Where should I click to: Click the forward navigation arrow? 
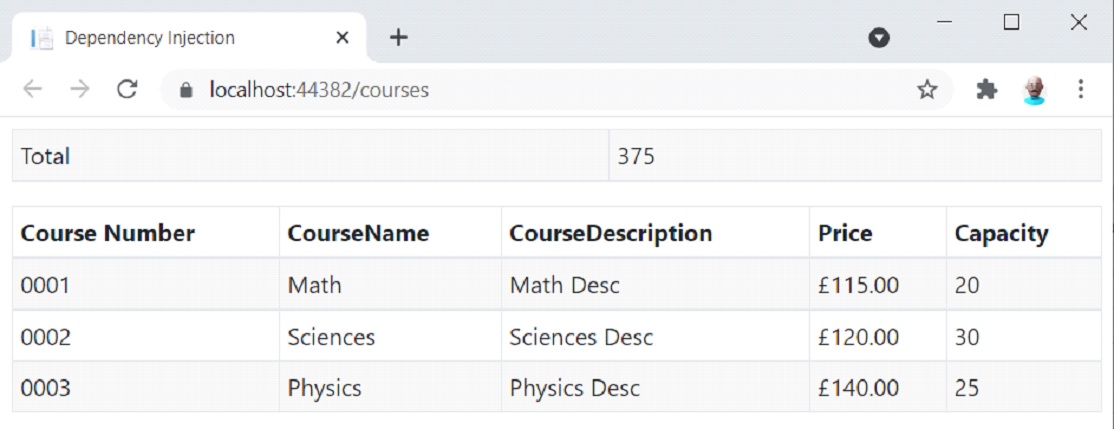[80, 90]
